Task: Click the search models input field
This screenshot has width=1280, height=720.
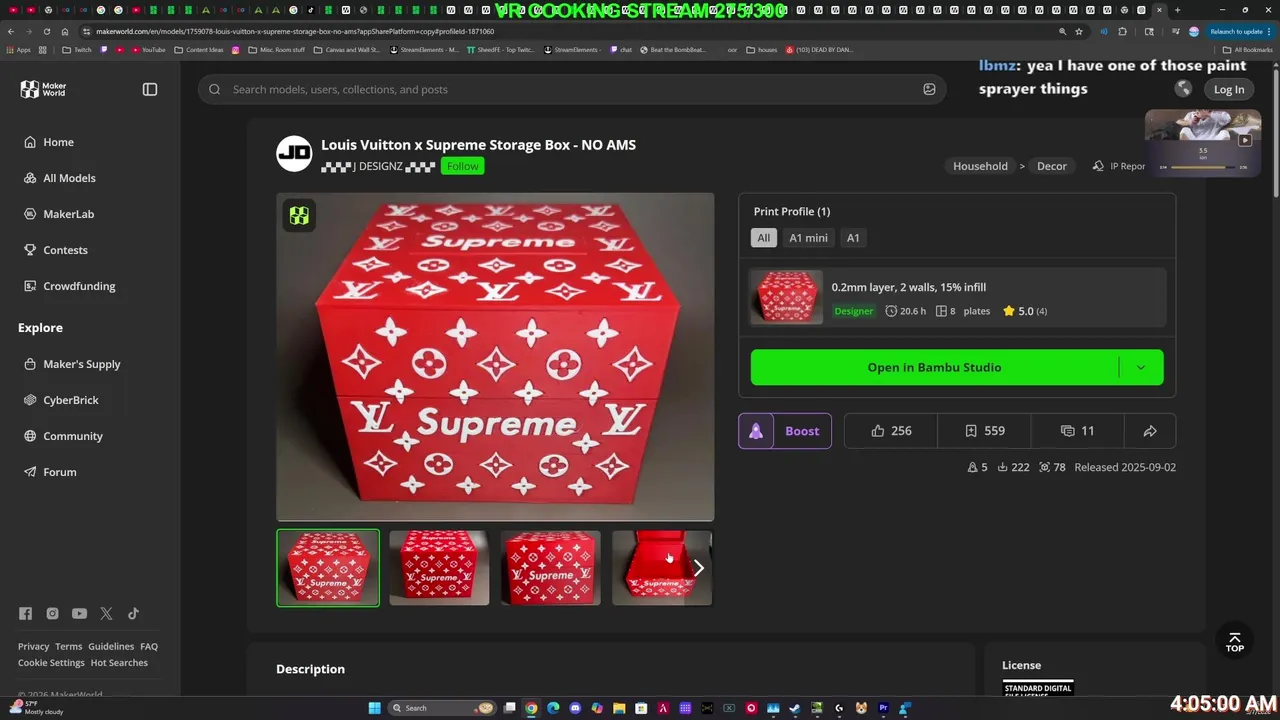Action: click(x=573, y=89)
